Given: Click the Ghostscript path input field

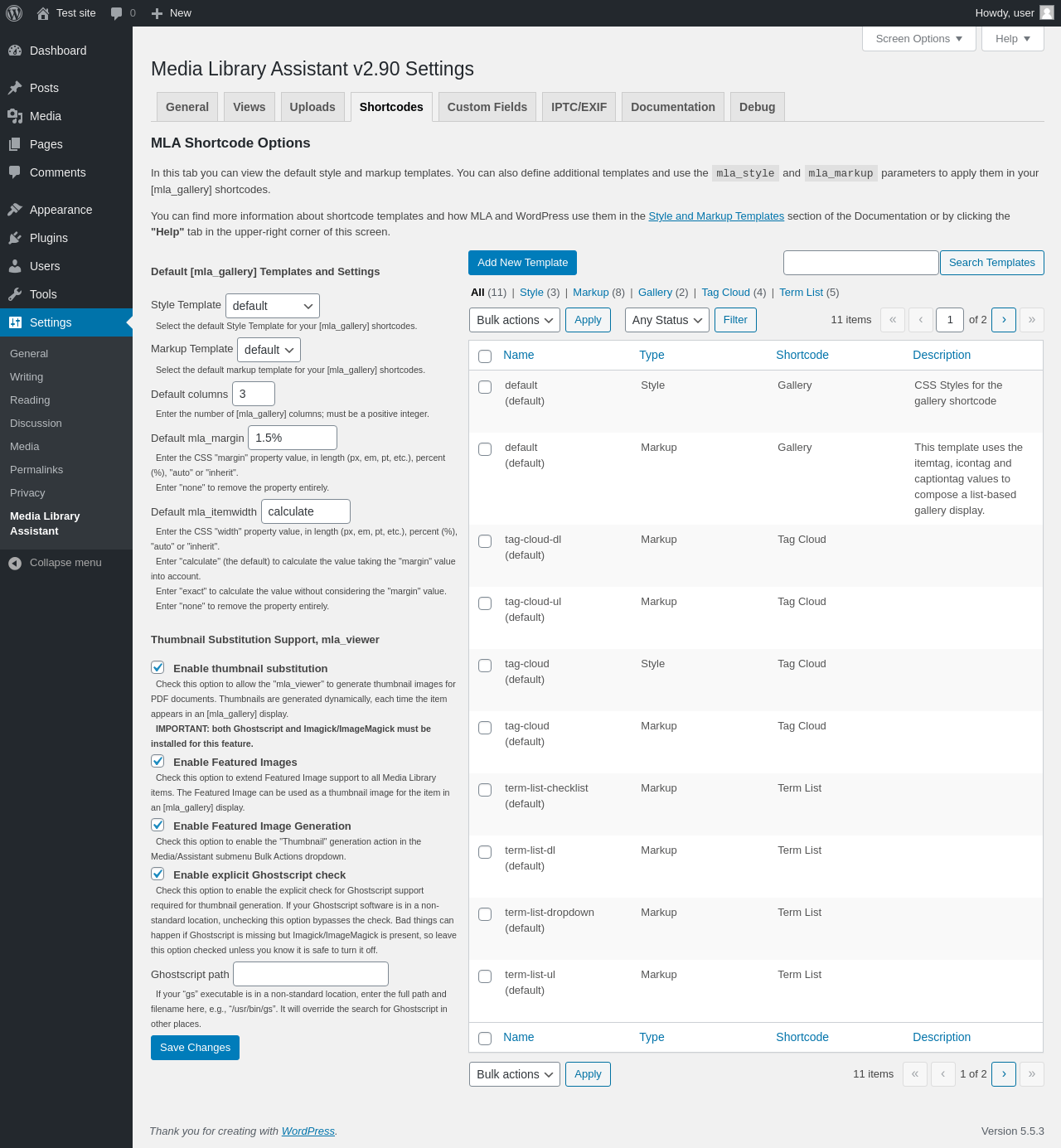Looking at the screenshot, I should click(310, 974).
